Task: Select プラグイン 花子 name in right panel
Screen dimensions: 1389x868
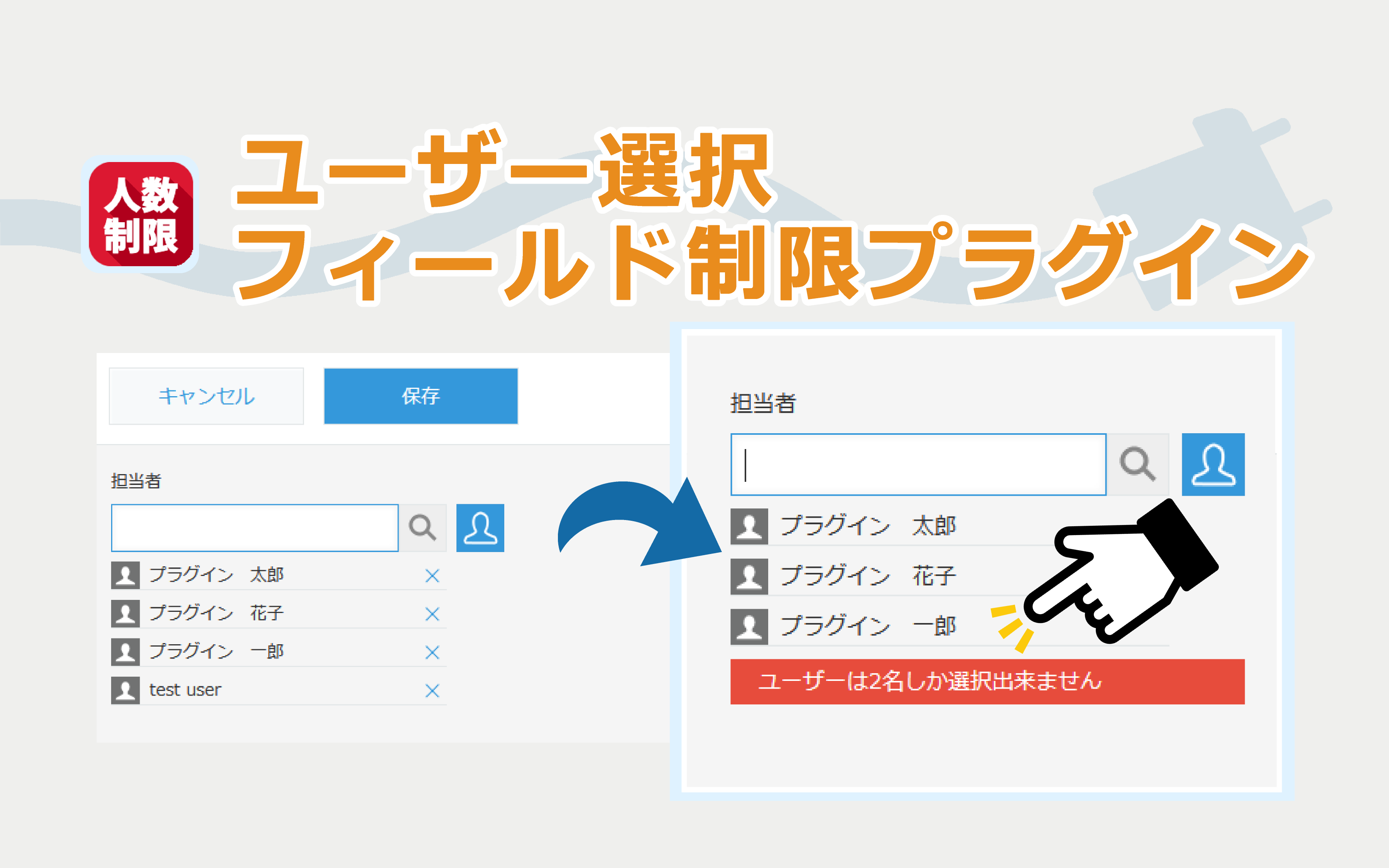Action: point(869,576)
